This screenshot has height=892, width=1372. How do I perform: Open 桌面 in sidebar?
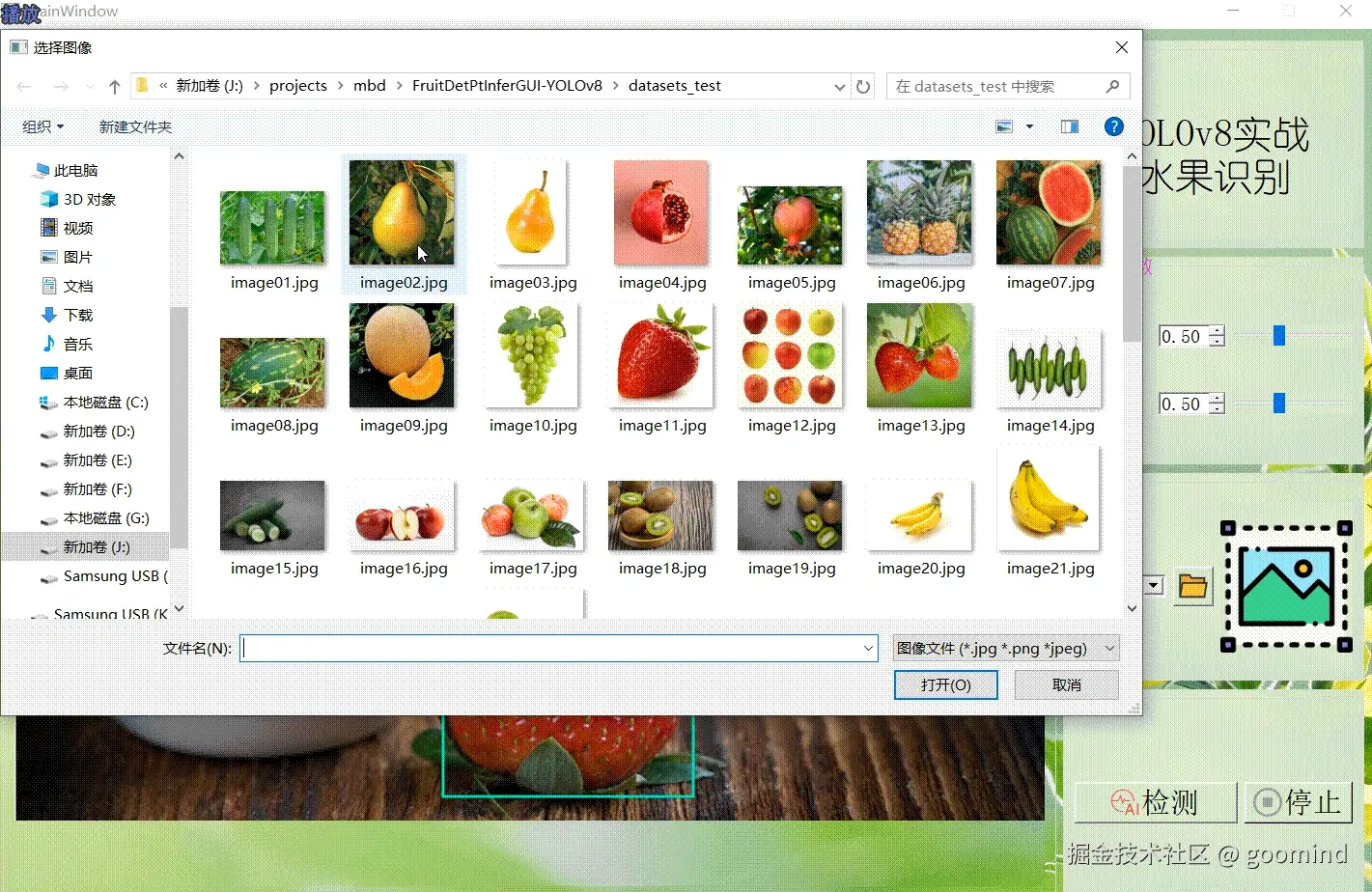[67, 373]
